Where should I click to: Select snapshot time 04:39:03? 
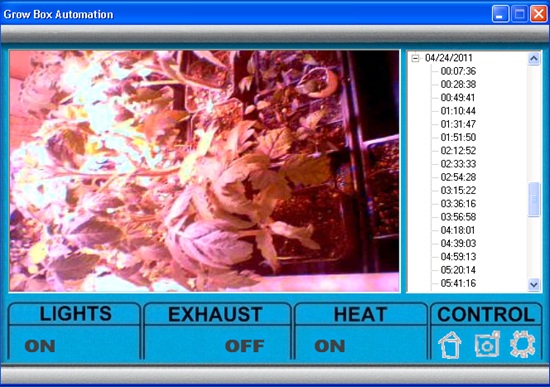[458, 243]
